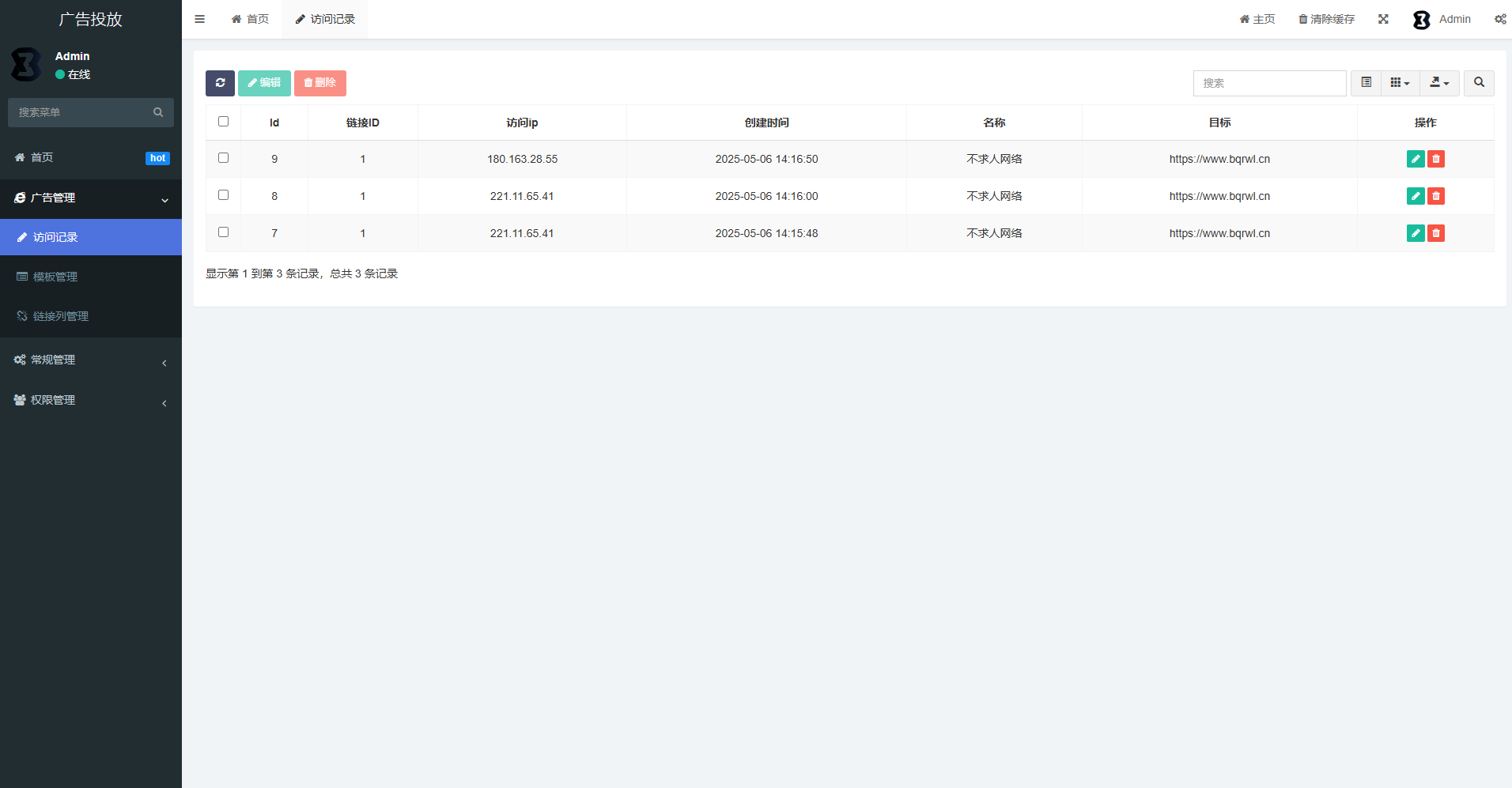Expand the 权限管理 sidebar menu
Viewport: 1512px width, 788px height.
click(91, 401)
